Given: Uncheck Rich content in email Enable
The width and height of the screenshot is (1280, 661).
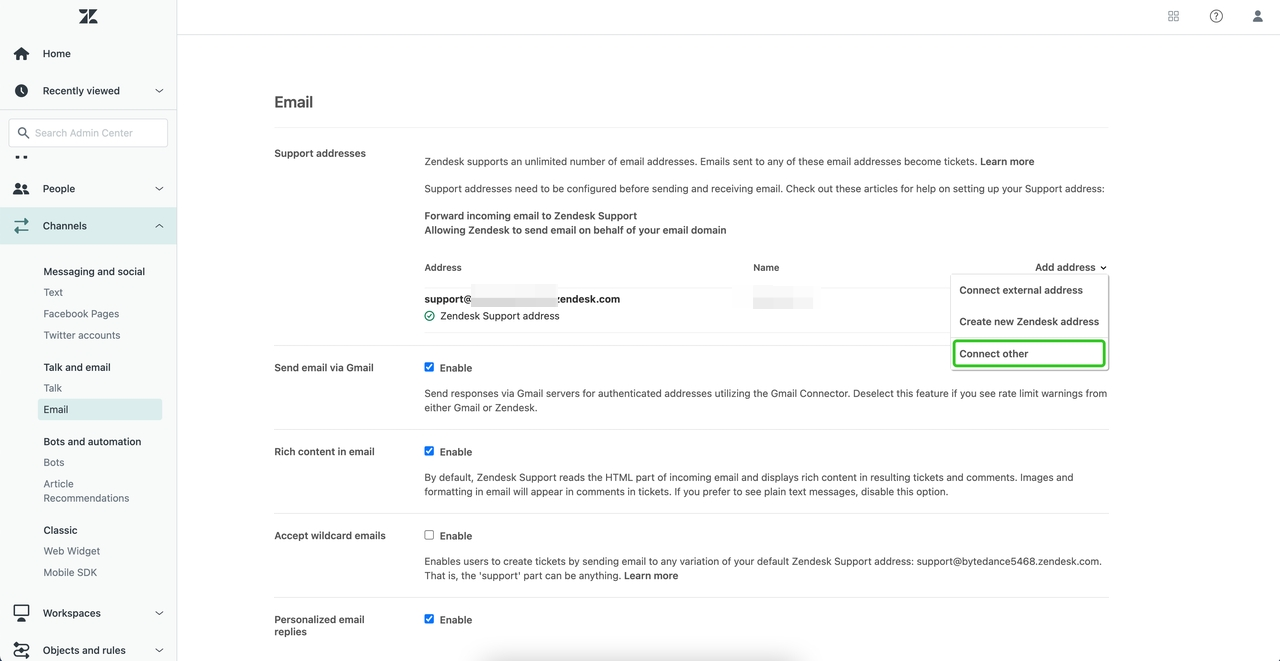Looking at the screenshot, I should coord(429,451).
